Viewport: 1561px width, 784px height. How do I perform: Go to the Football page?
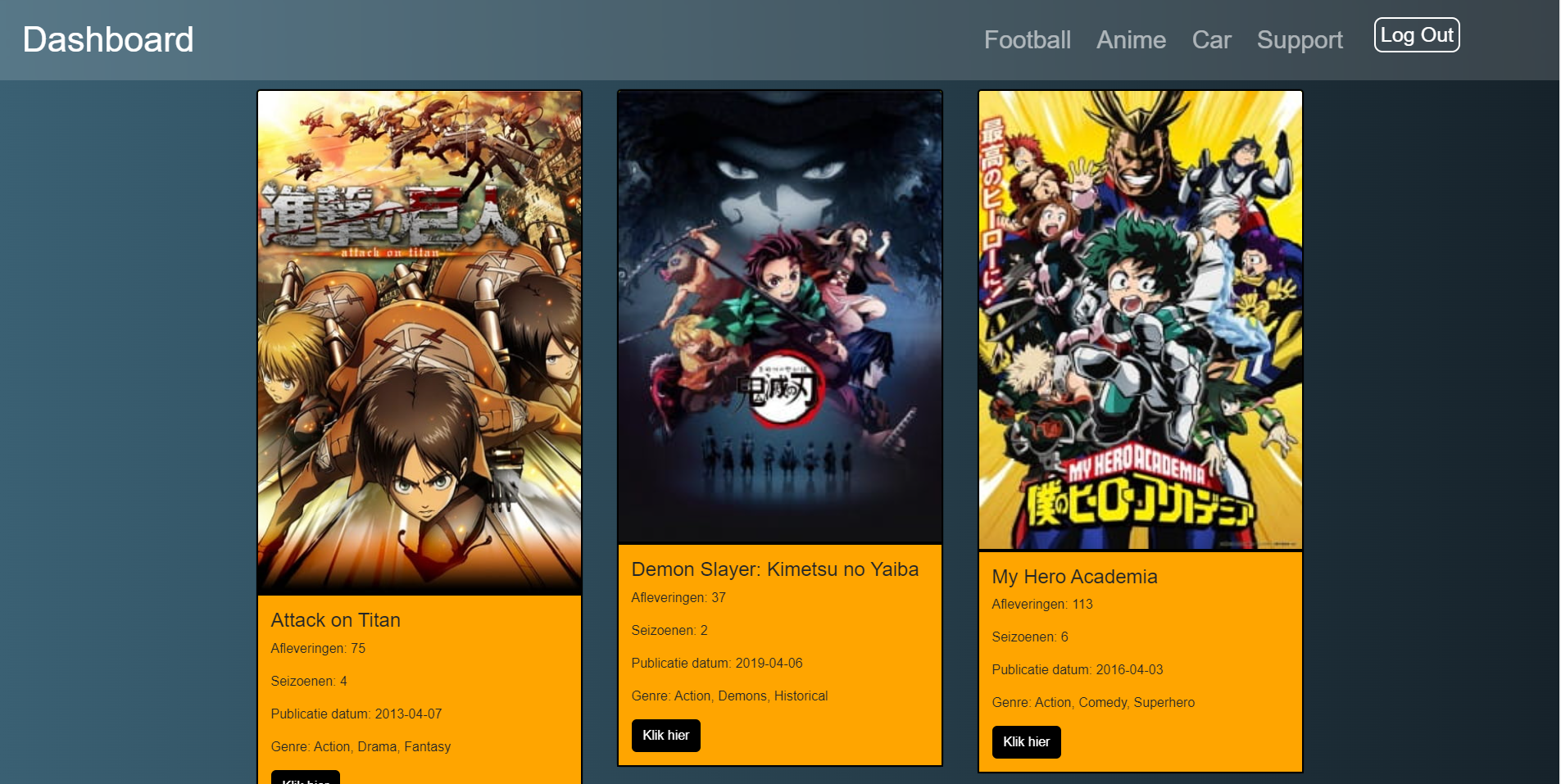click(1028, 39)
